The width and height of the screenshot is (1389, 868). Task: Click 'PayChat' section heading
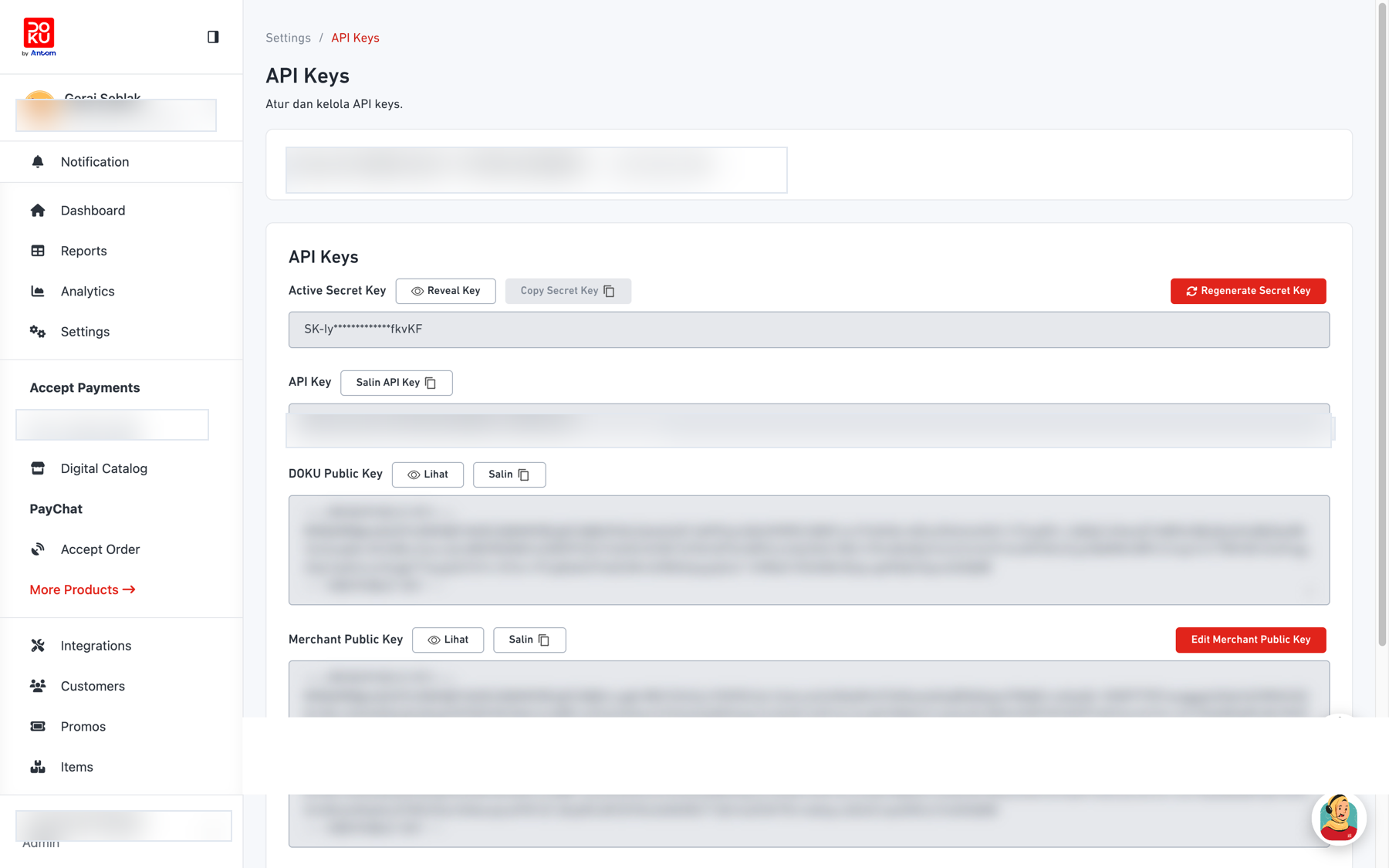56,508
